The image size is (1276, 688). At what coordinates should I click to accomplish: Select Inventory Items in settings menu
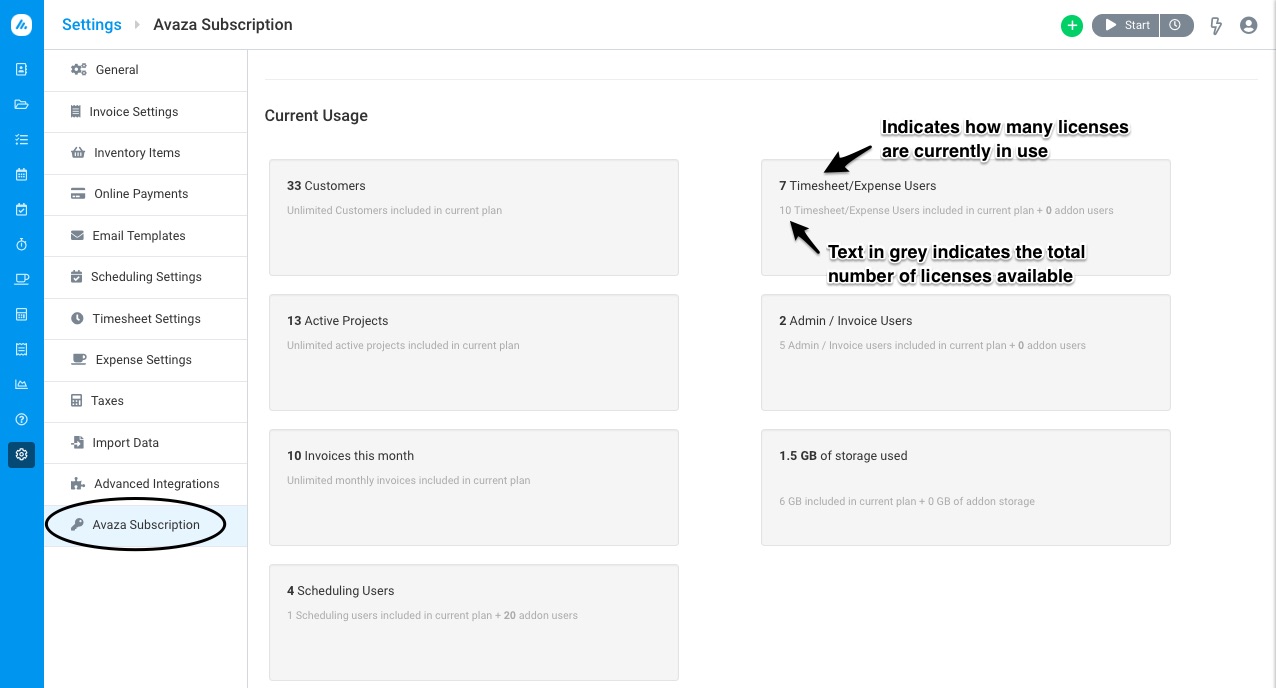146,153
